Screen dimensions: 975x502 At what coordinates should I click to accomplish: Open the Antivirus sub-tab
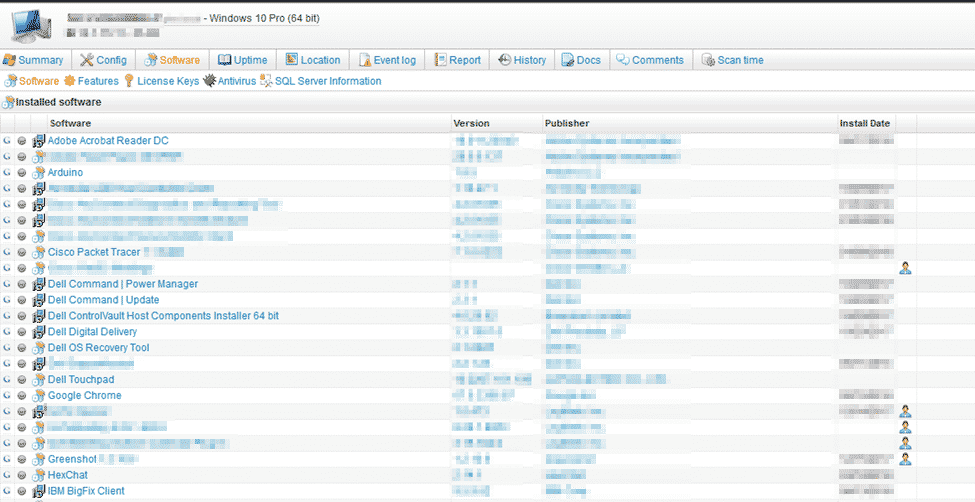tap(229, 81)
